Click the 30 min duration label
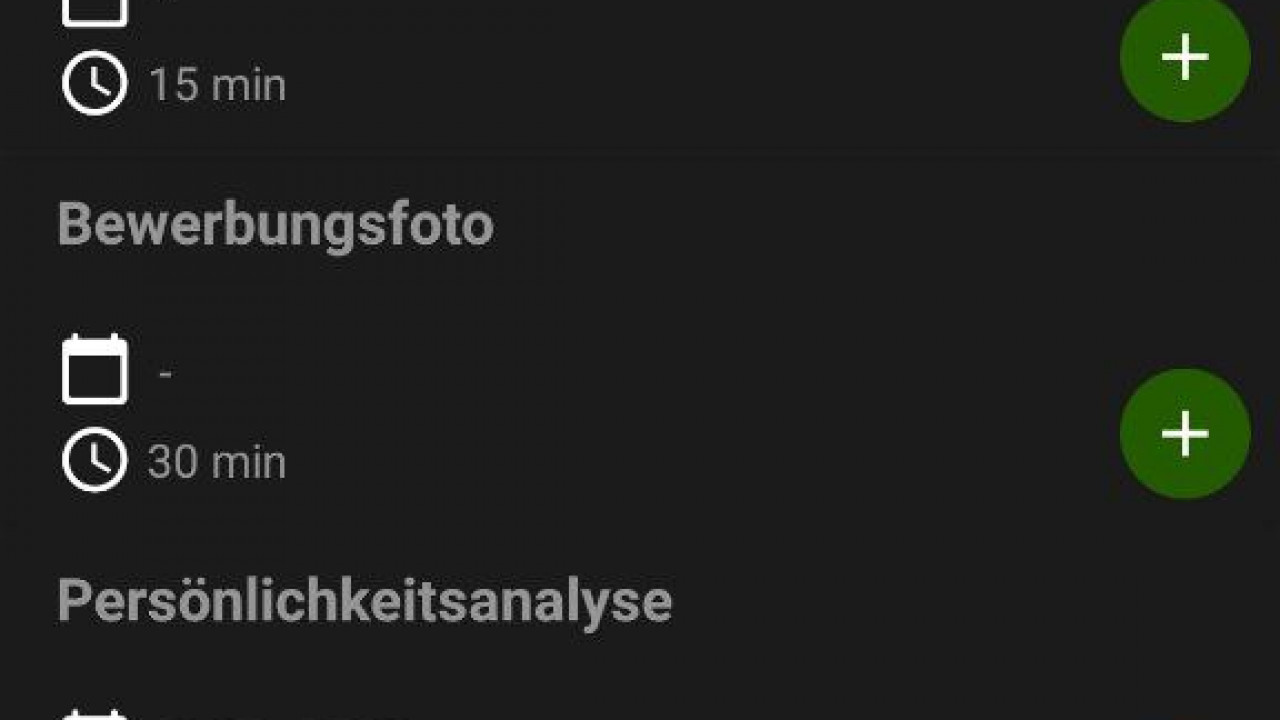This screenshot has height=720, width=1280. [x=218, y=462]
